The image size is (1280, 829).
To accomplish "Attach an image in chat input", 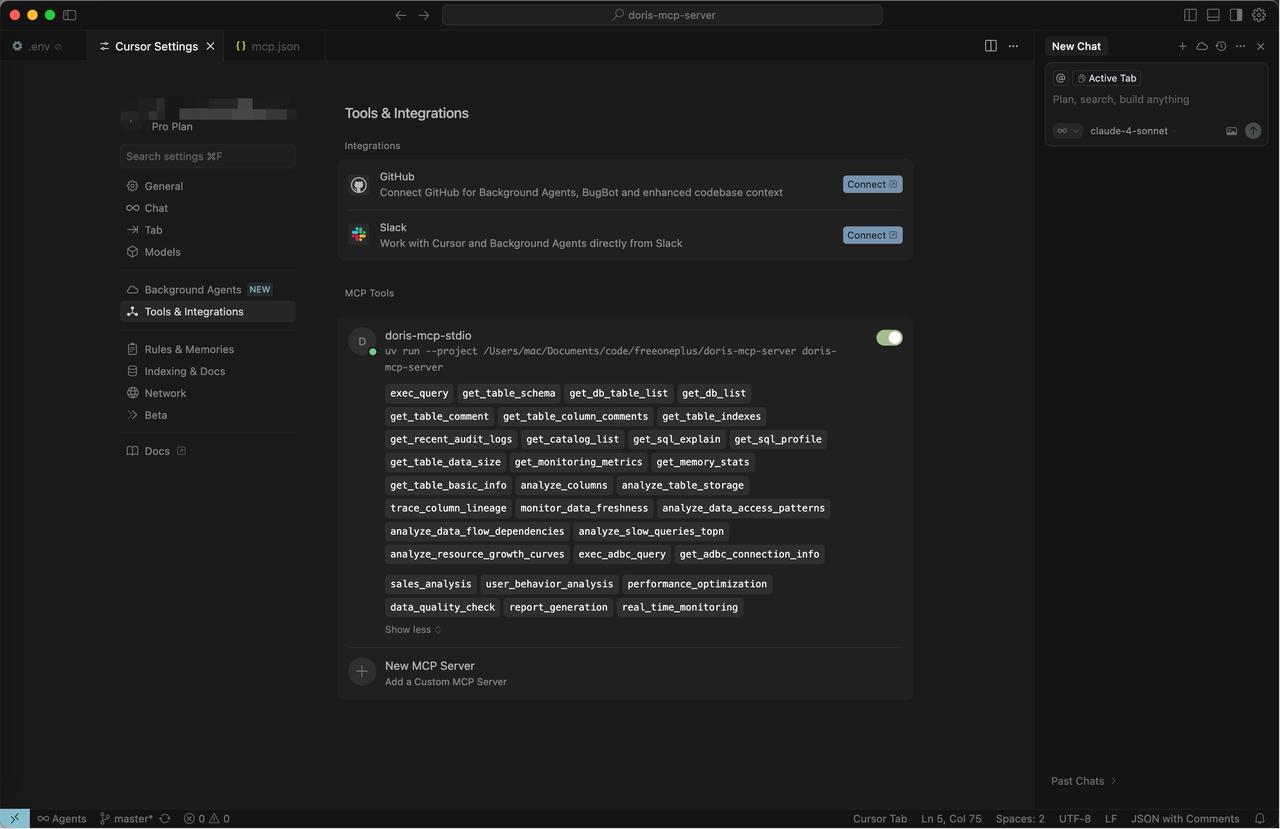I will (x=1232, y=131).
